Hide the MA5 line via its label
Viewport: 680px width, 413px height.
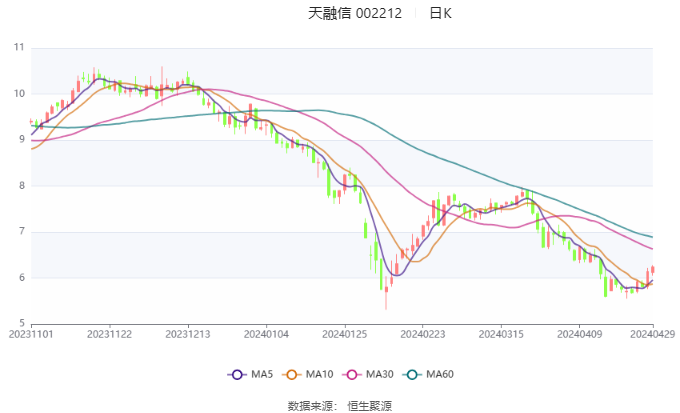(x=262, y=374)
